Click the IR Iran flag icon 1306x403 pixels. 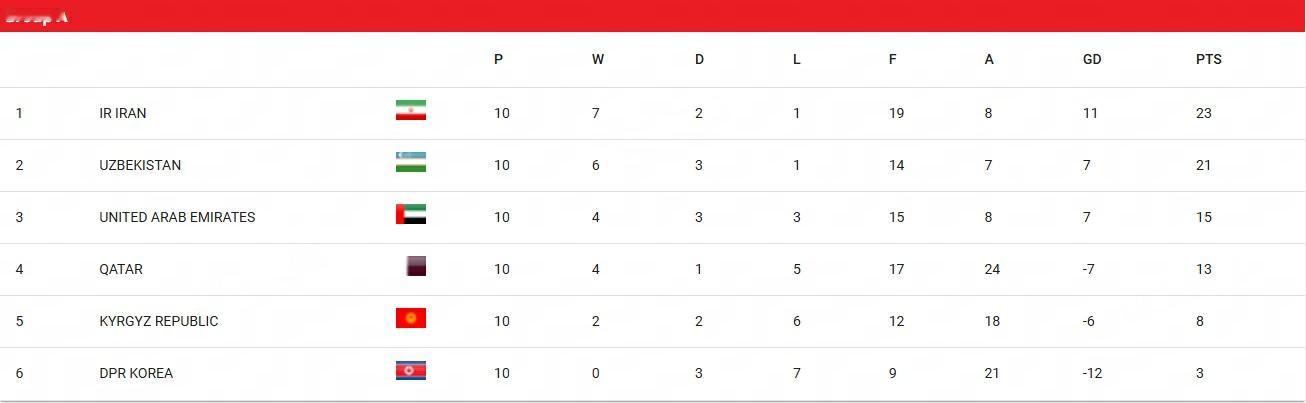tap(411, 110)
